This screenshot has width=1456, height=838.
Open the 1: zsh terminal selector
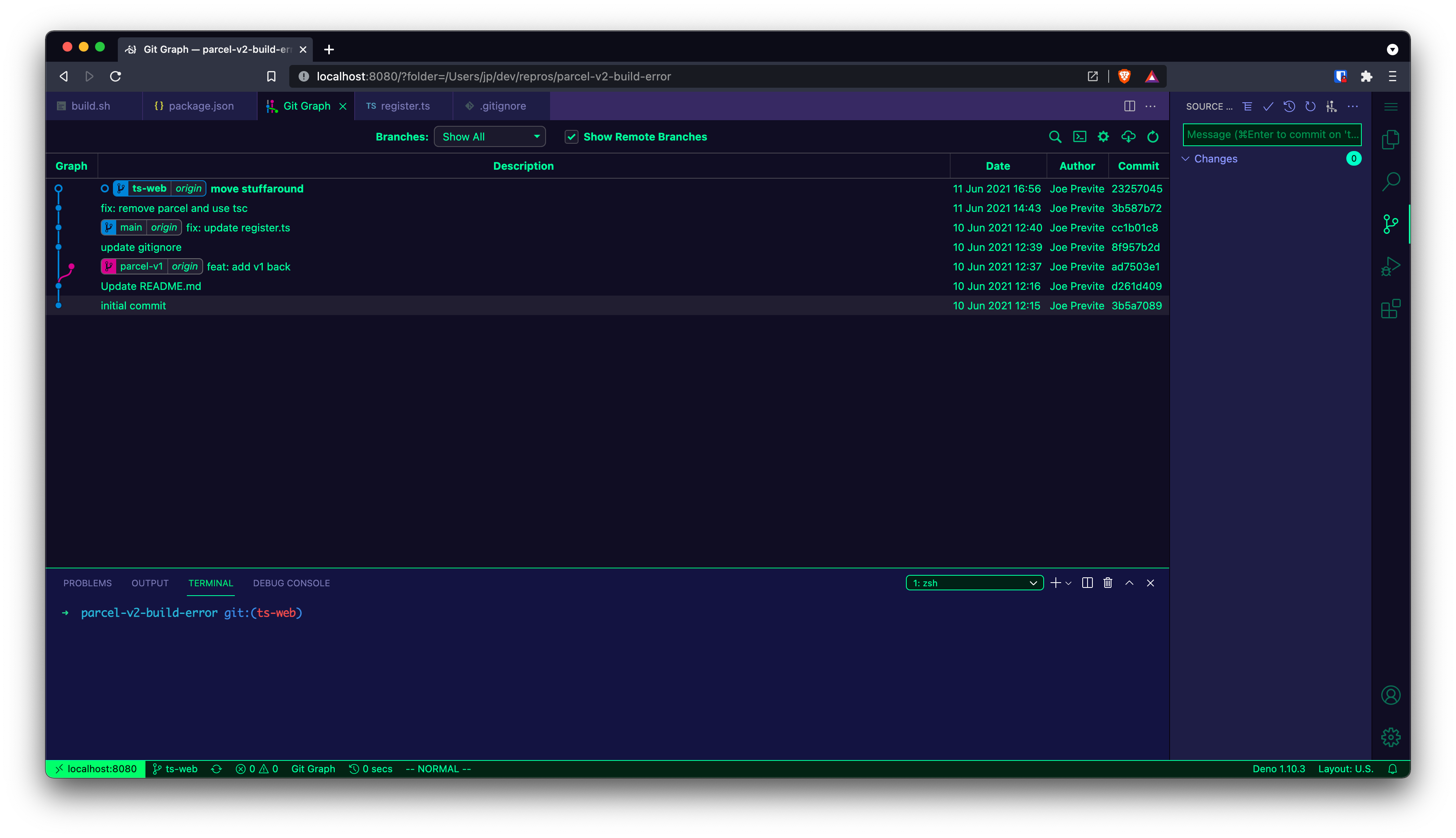pyautogui.click(x=974, y=583)
